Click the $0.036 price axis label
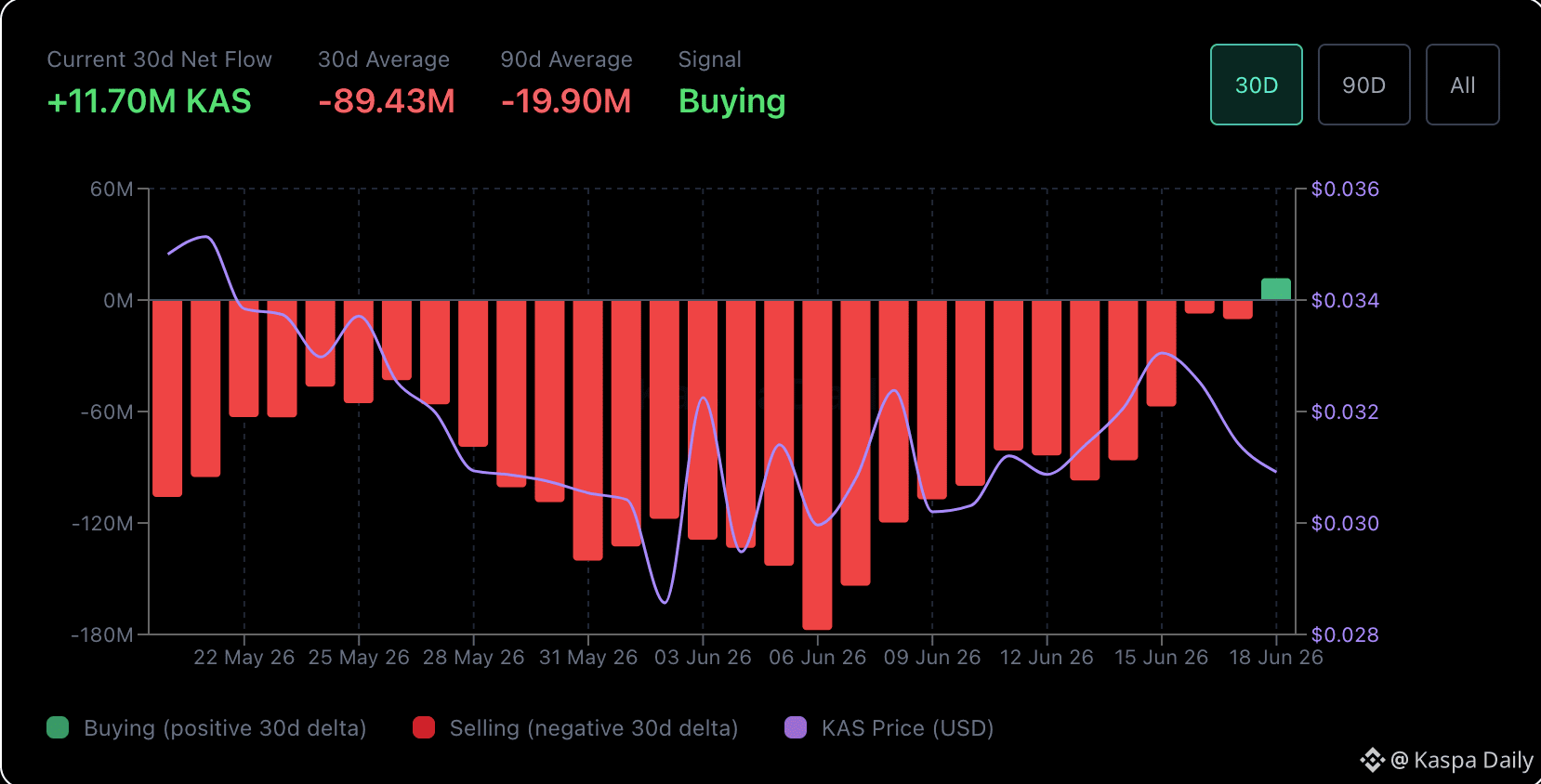1541x784 pixels. coord(1345,189)
